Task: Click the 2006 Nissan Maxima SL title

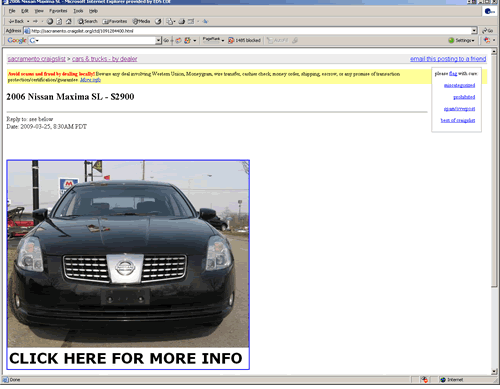Action: click(70, 97)
